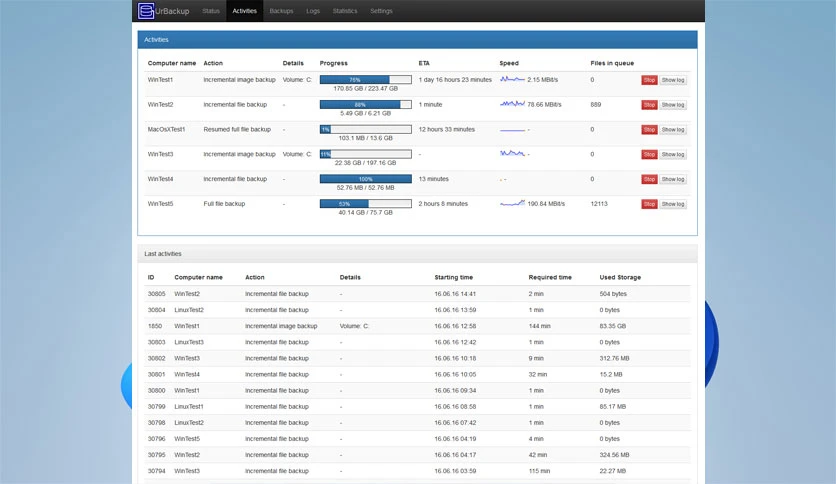
Task: Open the Backups tab
Action: [x=282, y=11]
